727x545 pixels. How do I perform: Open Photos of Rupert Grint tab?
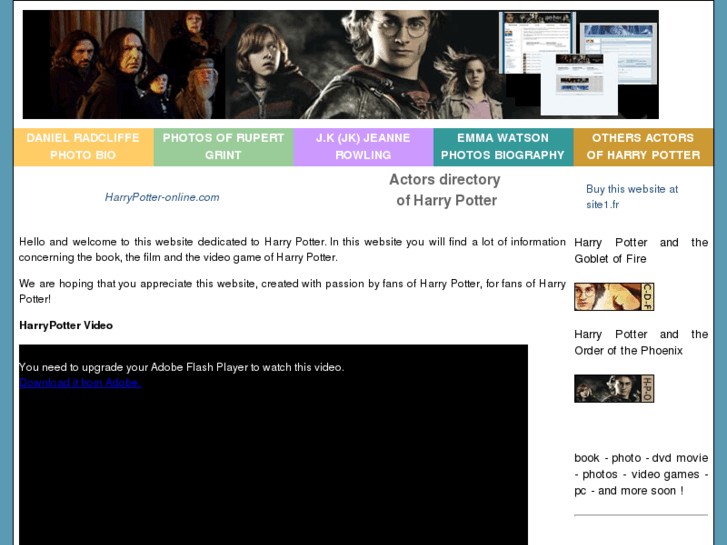click(x=223, y=147)
